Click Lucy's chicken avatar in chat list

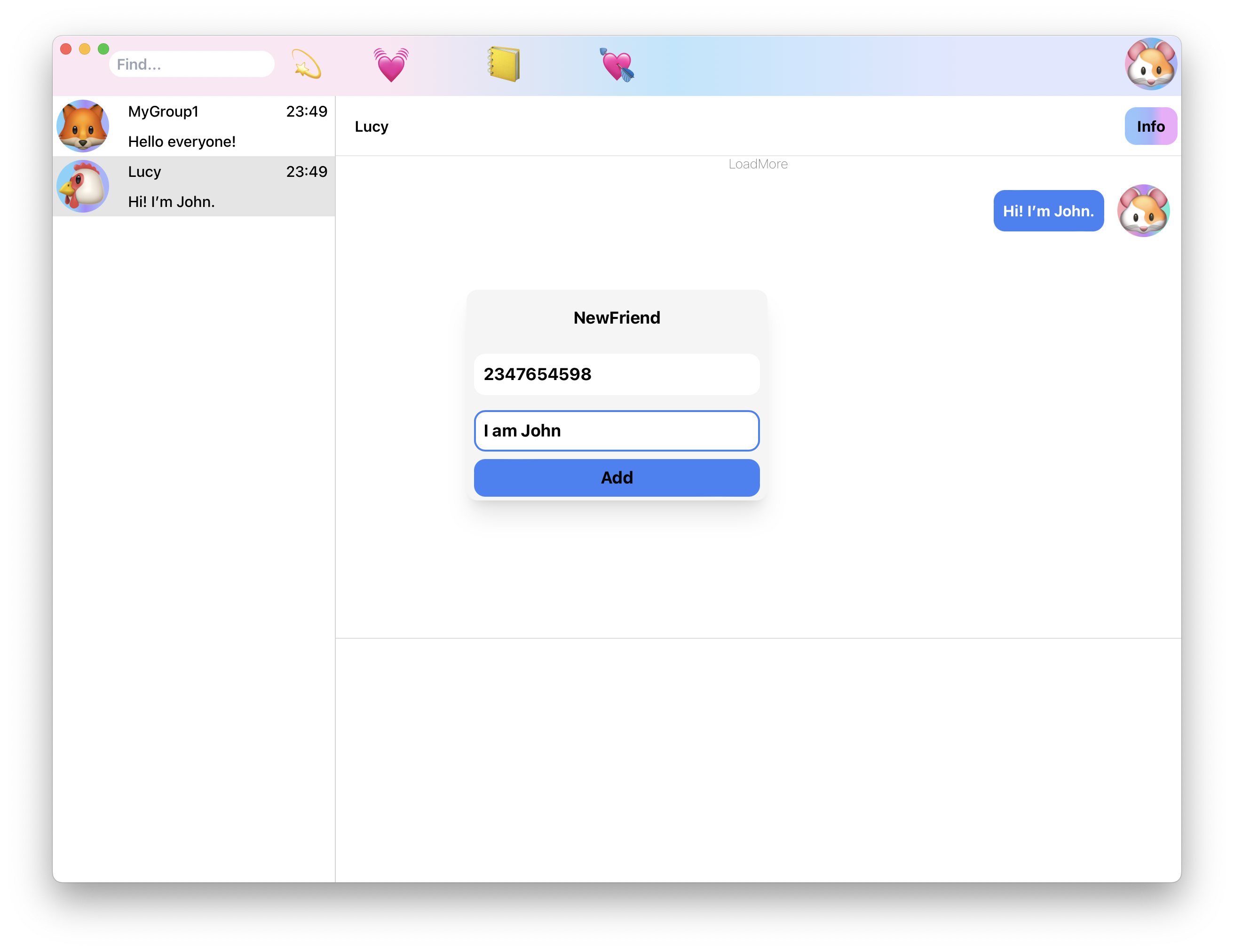pyautogui.click(x=83, y=186)
